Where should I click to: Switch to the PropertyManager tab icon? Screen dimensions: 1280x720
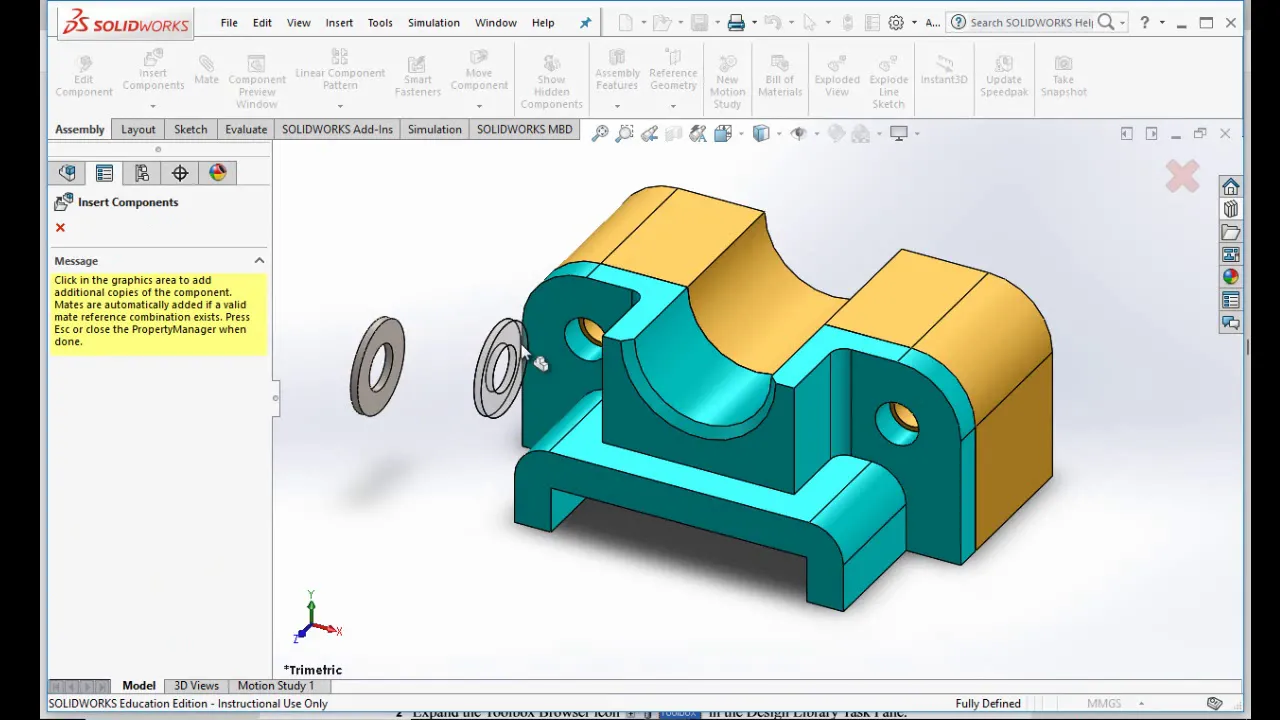point(104,173)
